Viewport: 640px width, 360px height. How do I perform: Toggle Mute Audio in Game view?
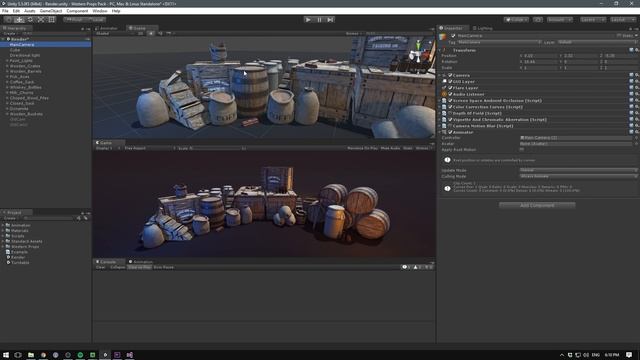[390, 148]
